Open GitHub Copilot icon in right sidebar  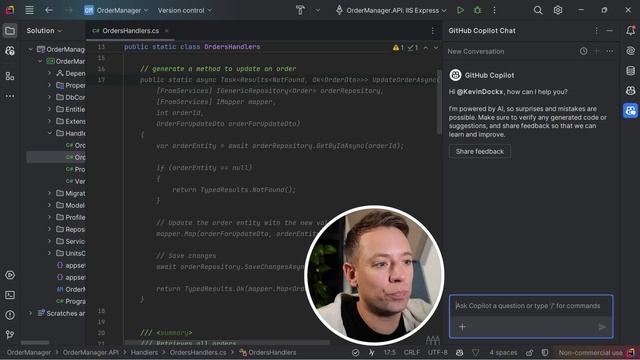[630, 91]
